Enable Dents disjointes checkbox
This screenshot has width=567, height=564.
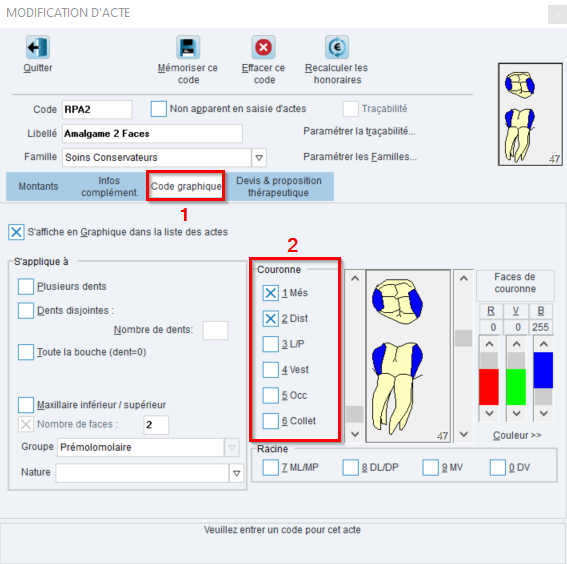26,311
